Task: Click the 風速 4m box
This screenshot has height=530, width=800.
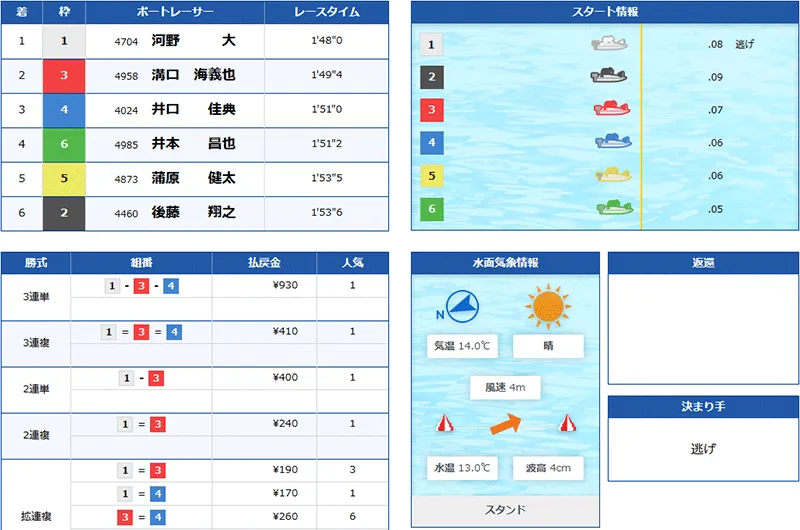Action: coord(505,388)
